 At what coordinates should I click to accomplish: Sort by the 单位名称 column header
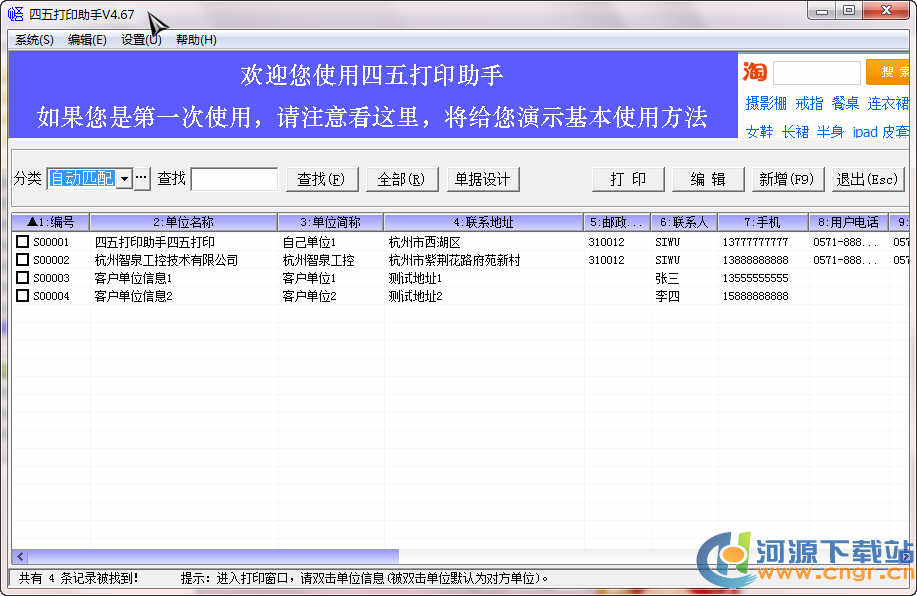(x=183, y=222)
